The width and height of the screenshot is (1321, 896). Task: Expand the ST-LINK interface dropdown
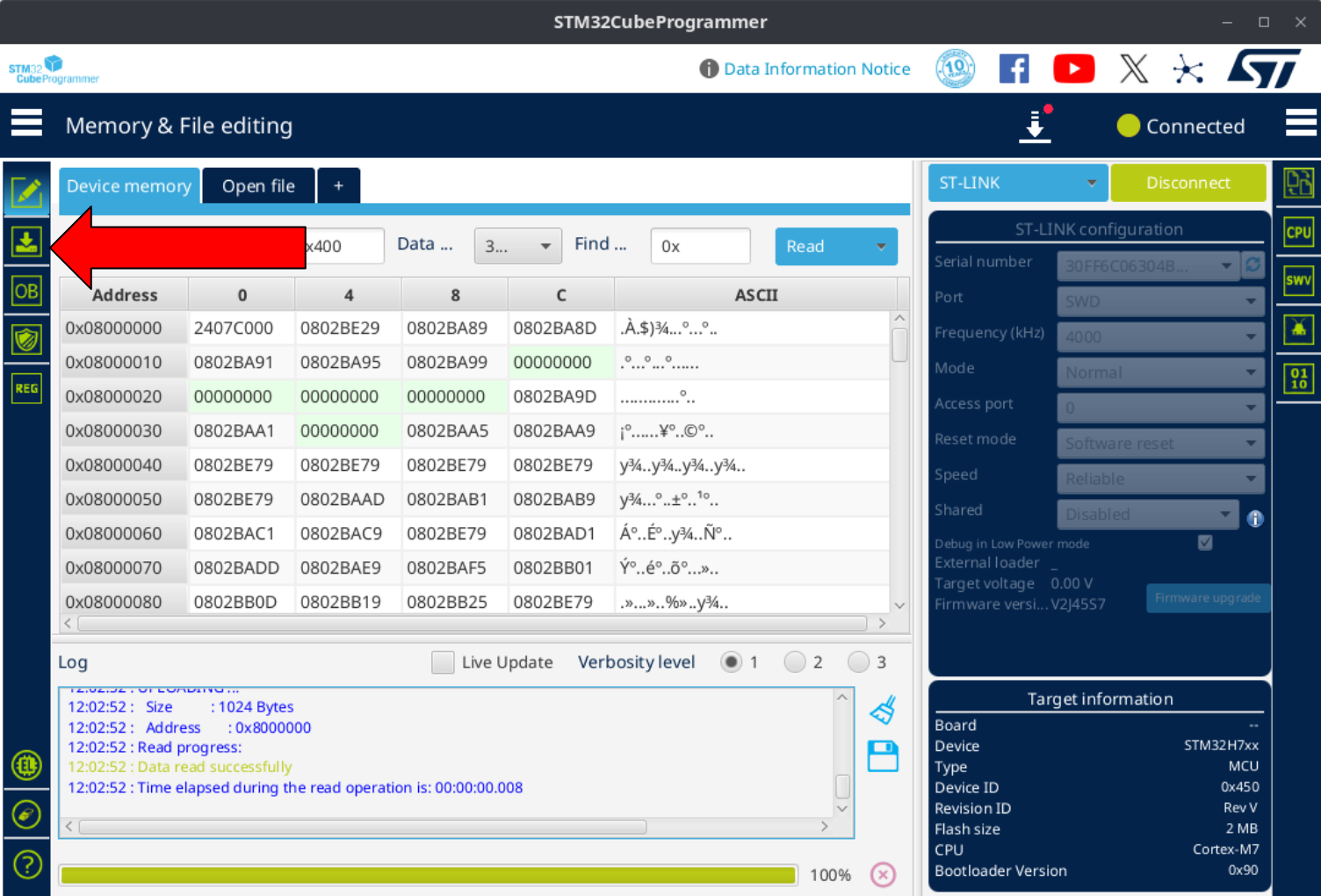[1017, 183]
